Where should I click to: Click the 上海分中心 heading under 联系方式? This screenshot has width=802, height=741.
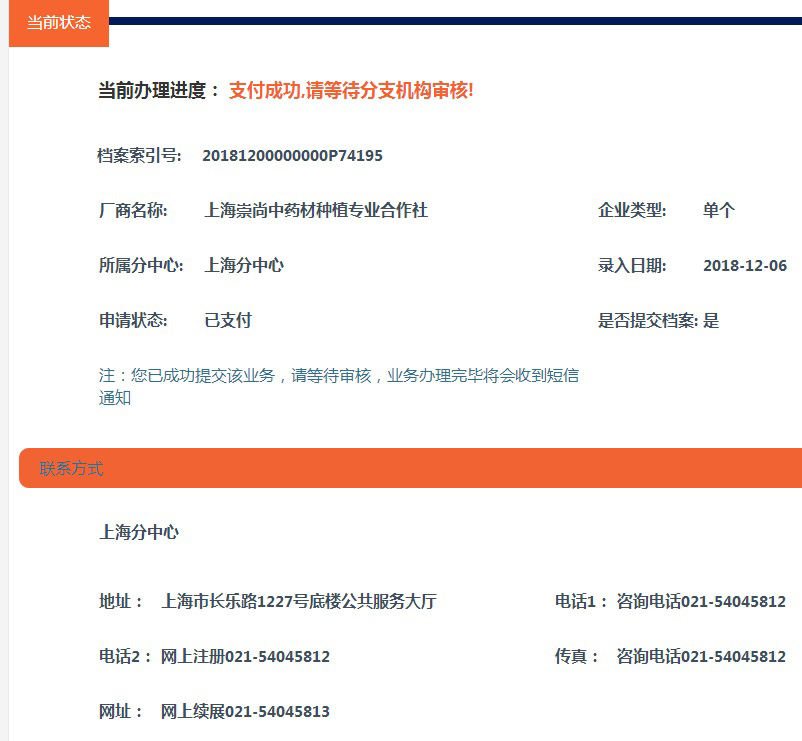click(x=139, y=532)
